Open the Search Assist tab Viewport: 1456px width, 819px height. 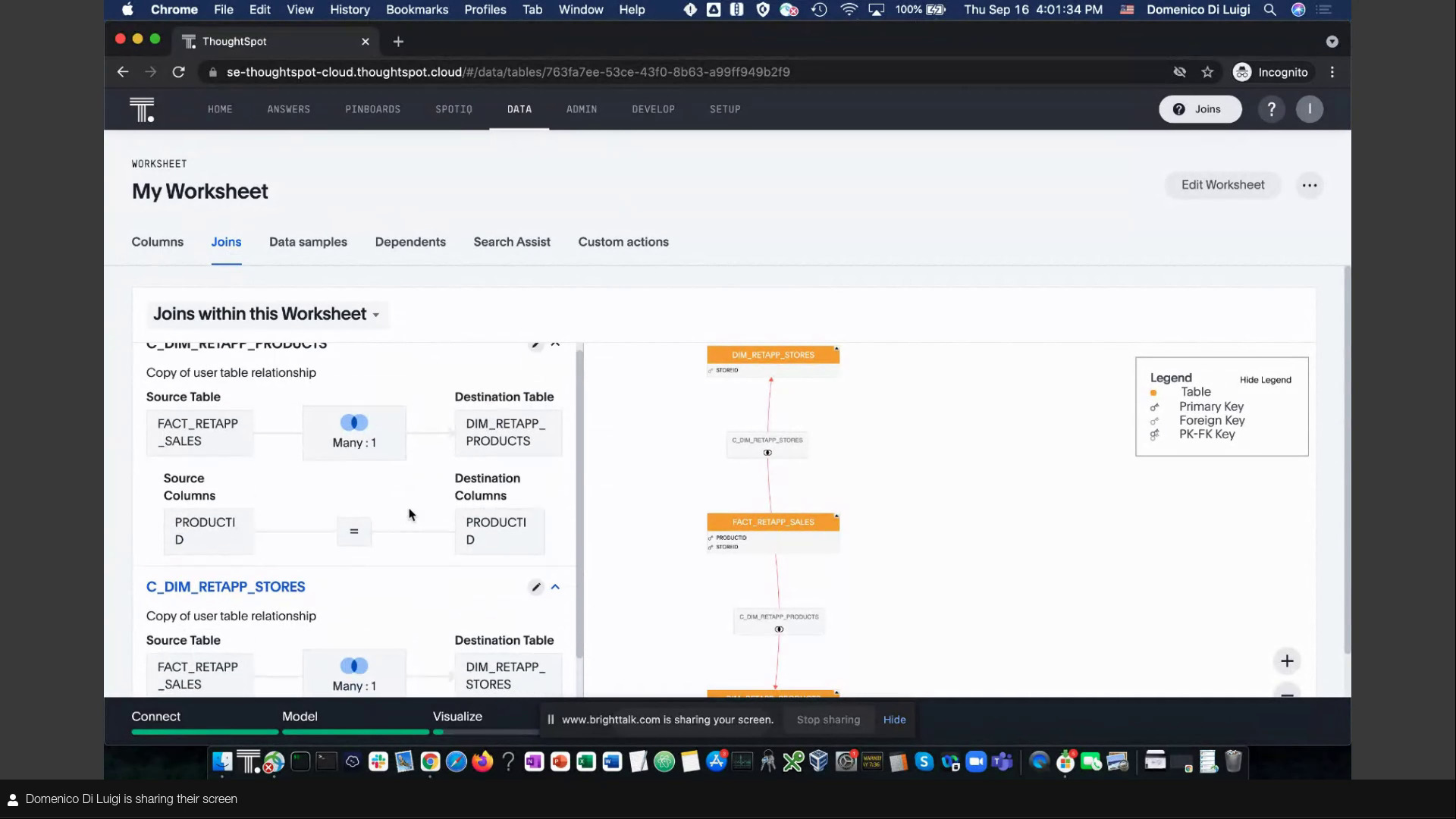point(512,242)
